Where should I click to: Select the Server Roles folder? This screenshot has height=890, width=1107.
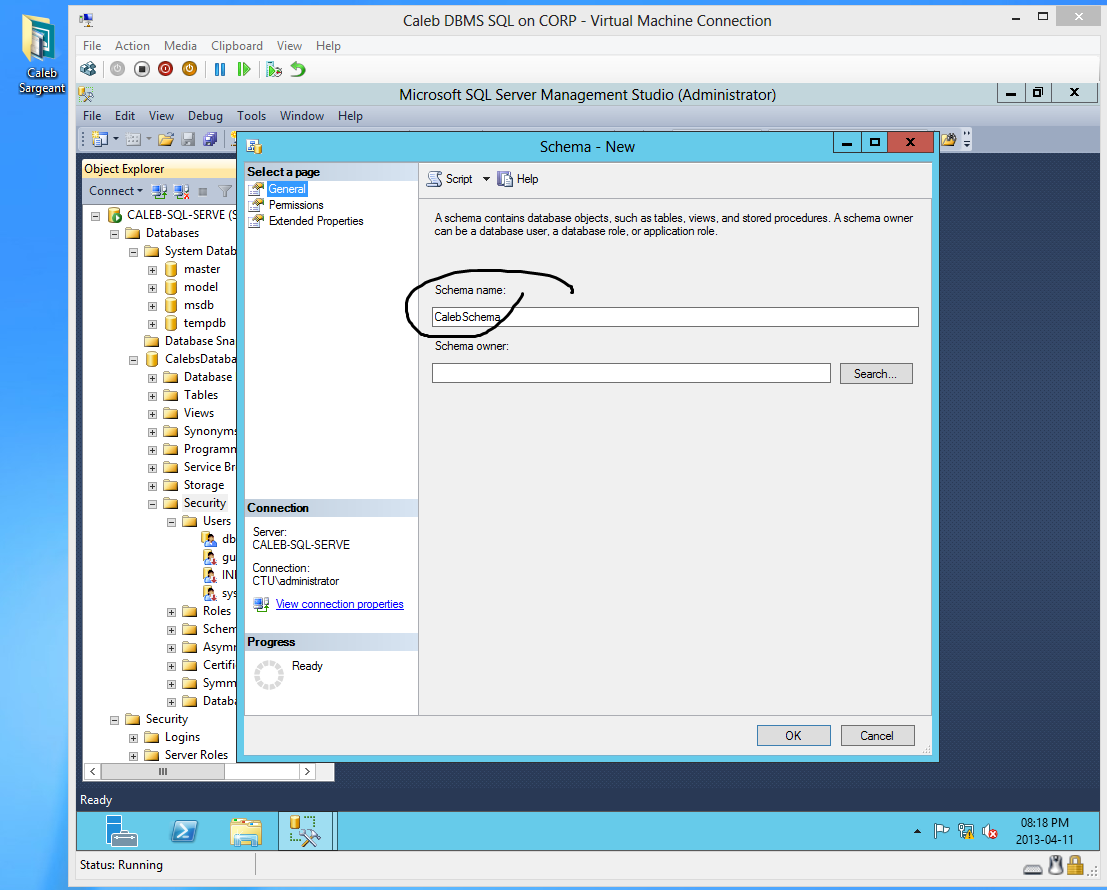(x=196, y=754)
